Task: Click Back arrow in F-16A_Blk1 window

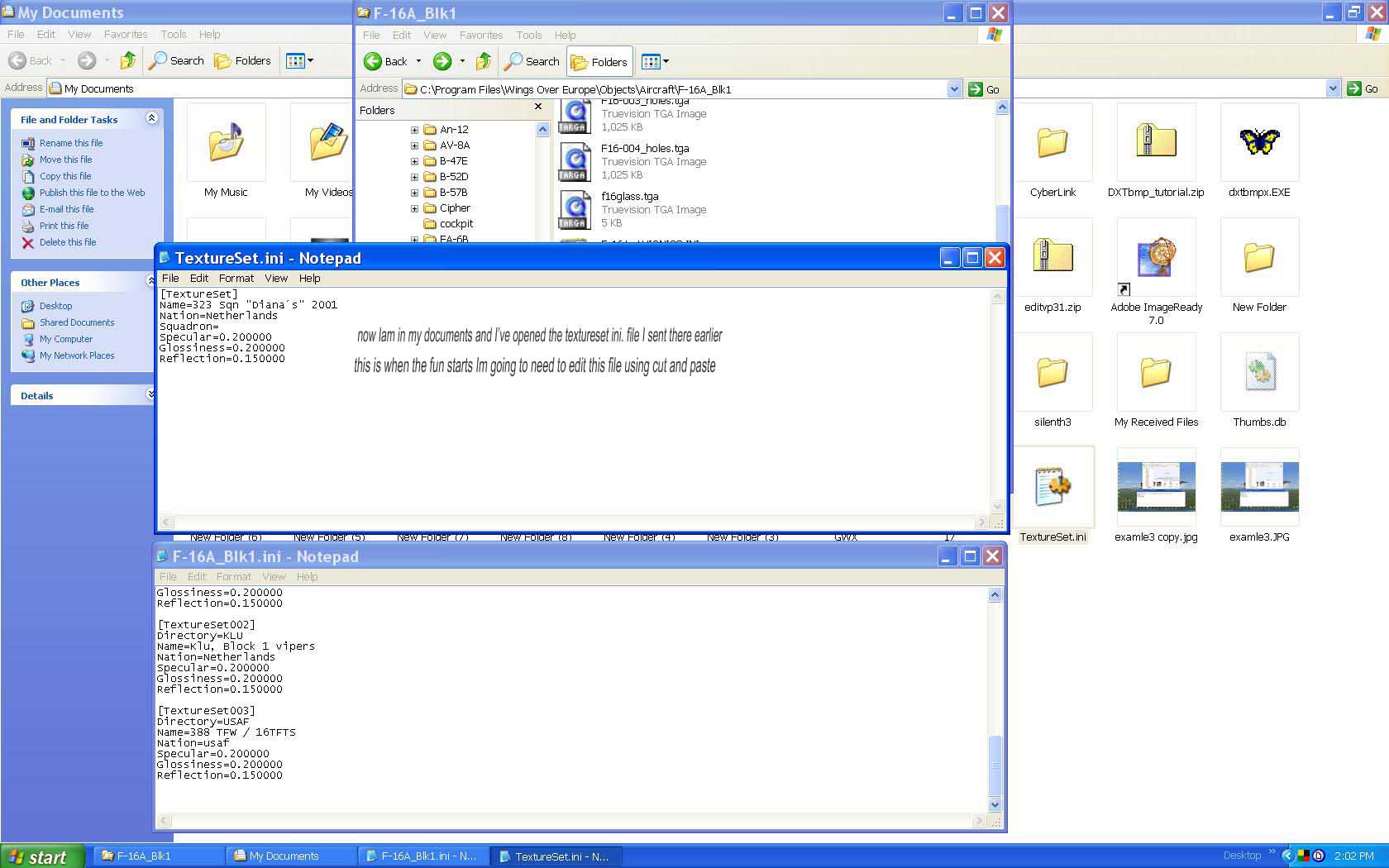Action: 385,61
